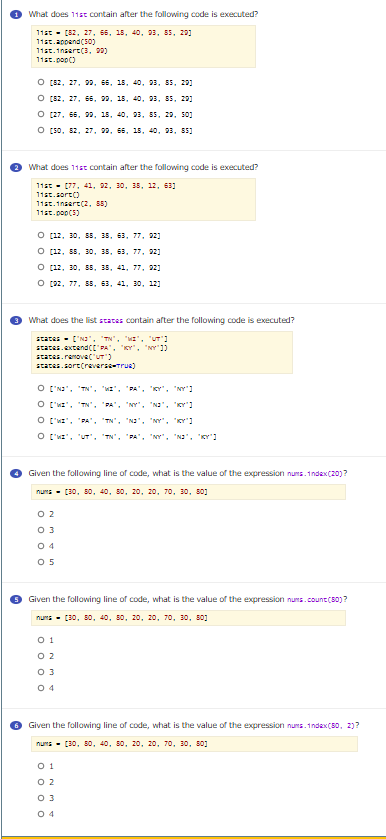This screenshot has width=386, height=839.
Task: Click the question 1 number badge
Action: tap(17, 14)
